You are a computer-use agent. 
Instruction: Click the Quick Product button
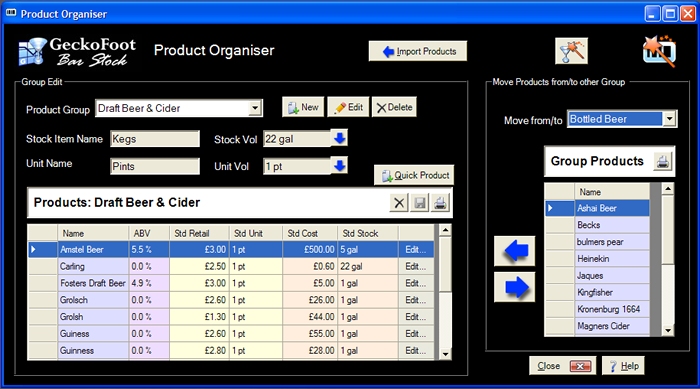coord(414,175)
